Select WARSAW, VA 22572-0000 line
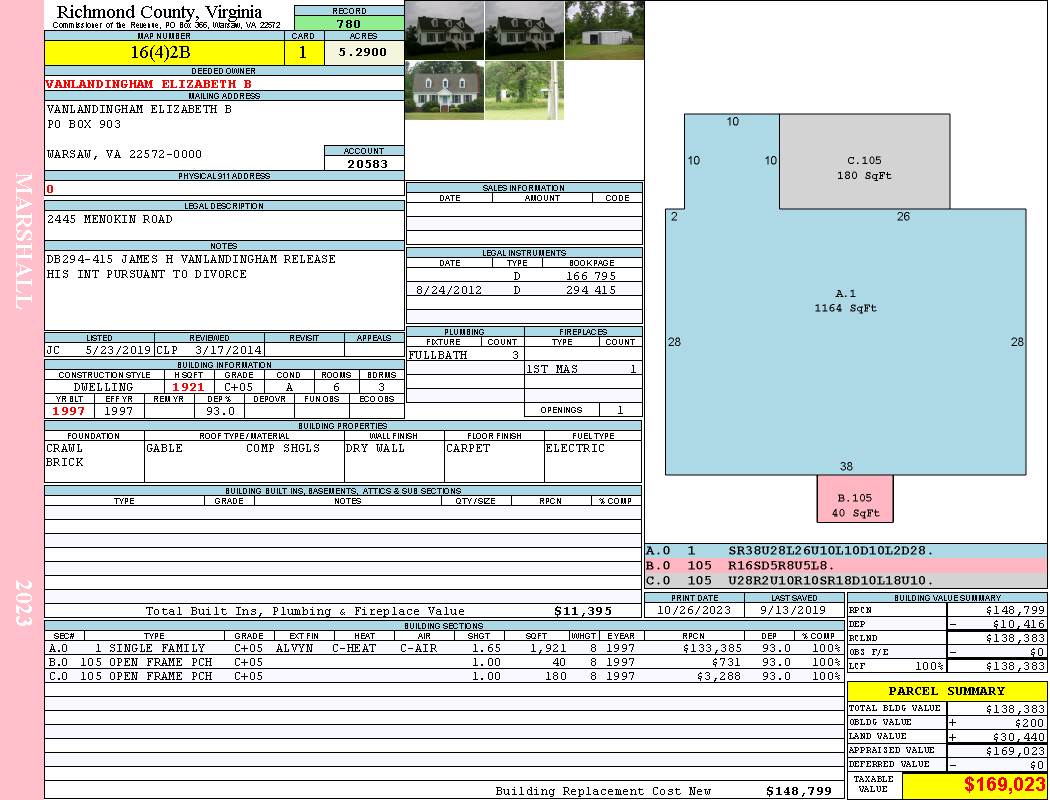The width and height of the screenshot is (1050, 800). (x=124, y=154)
